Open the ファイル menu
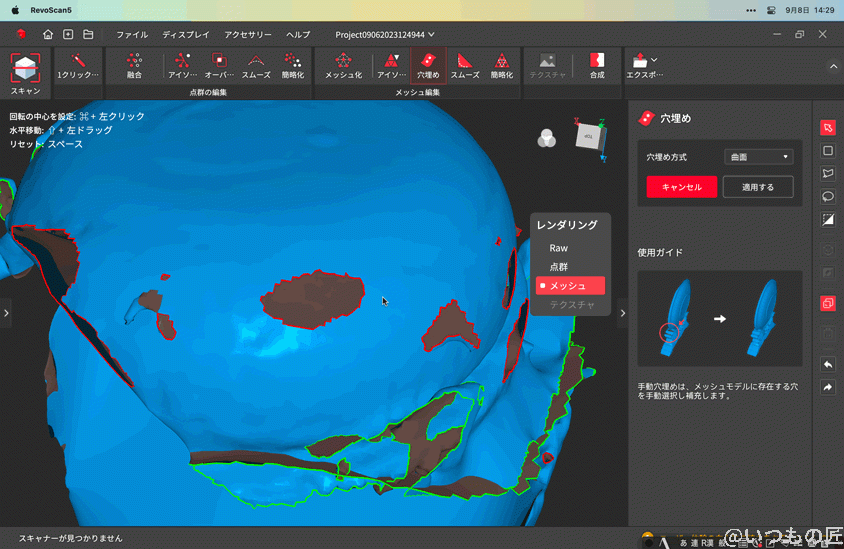 (x=132, y=34)
